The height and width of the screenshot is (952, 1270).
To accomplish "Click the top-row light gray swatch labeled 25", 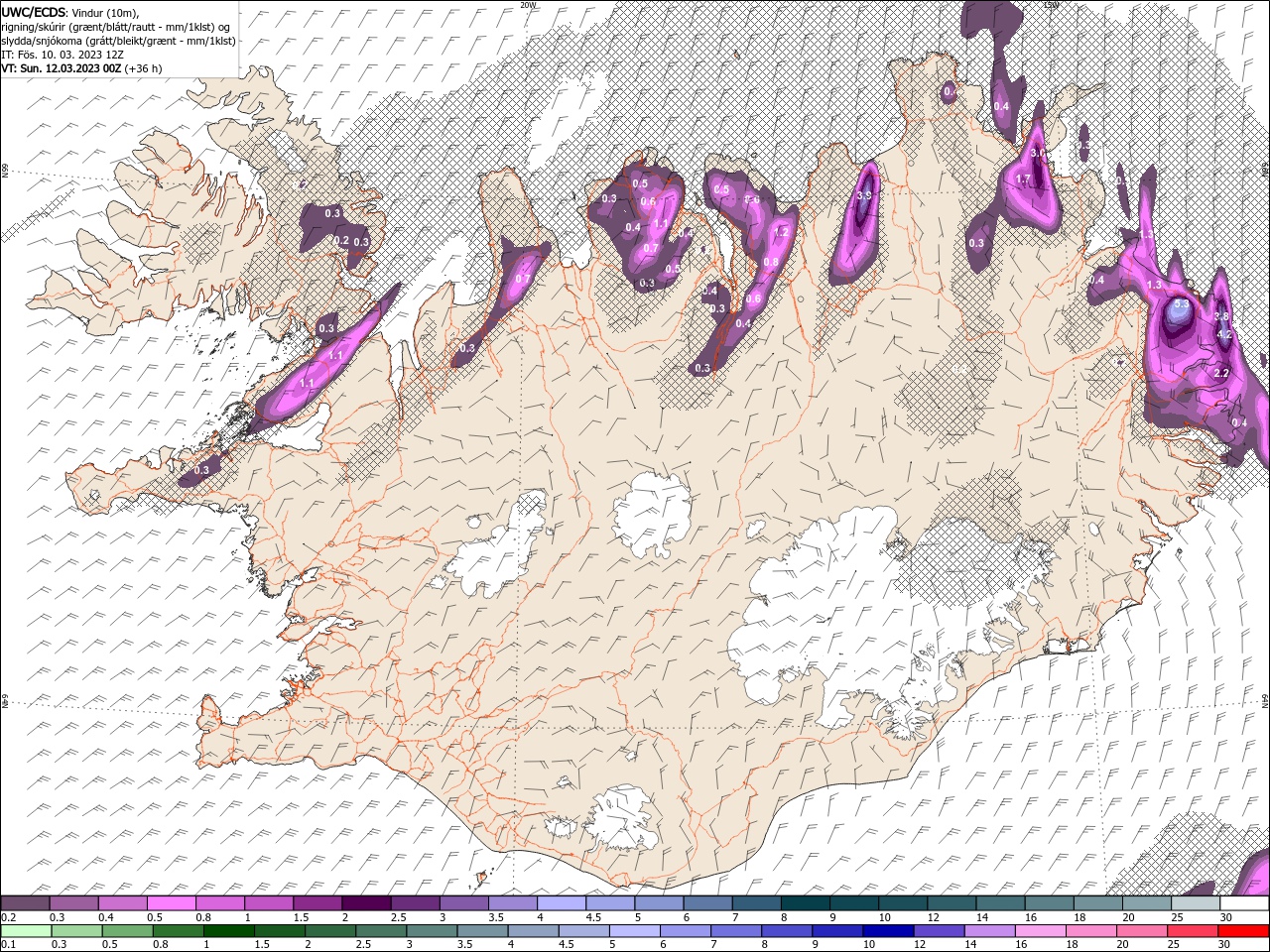I will [1195, 903].
